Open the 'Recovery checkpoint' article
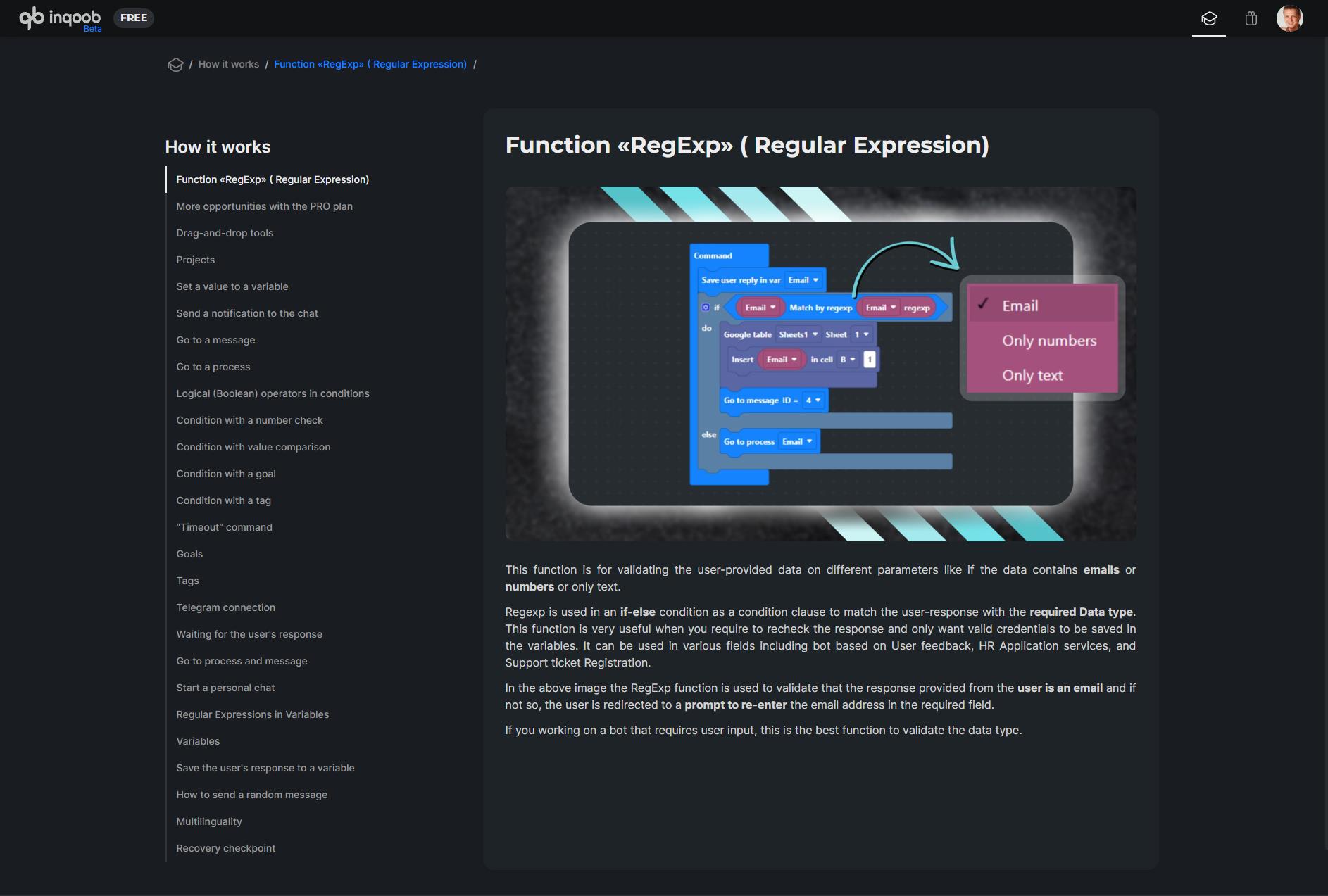The height and width of the screenshot is (896, 1328). (x=225, y=848)
